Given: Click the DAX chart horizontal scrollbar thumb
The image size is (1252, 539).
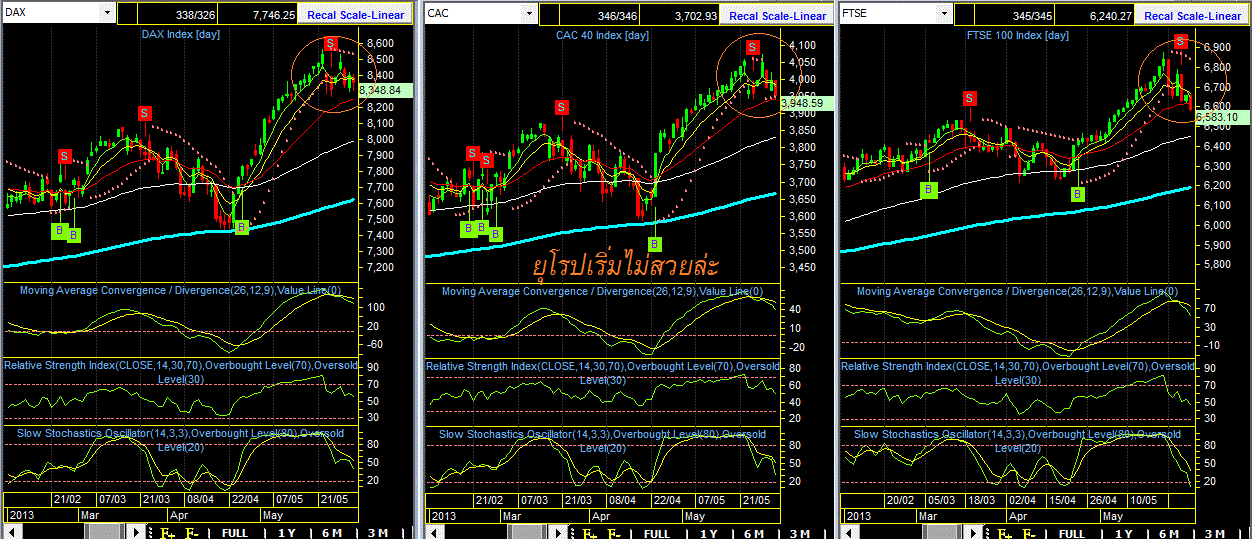Looking at the screenshot, I should (x=105, y=533).
